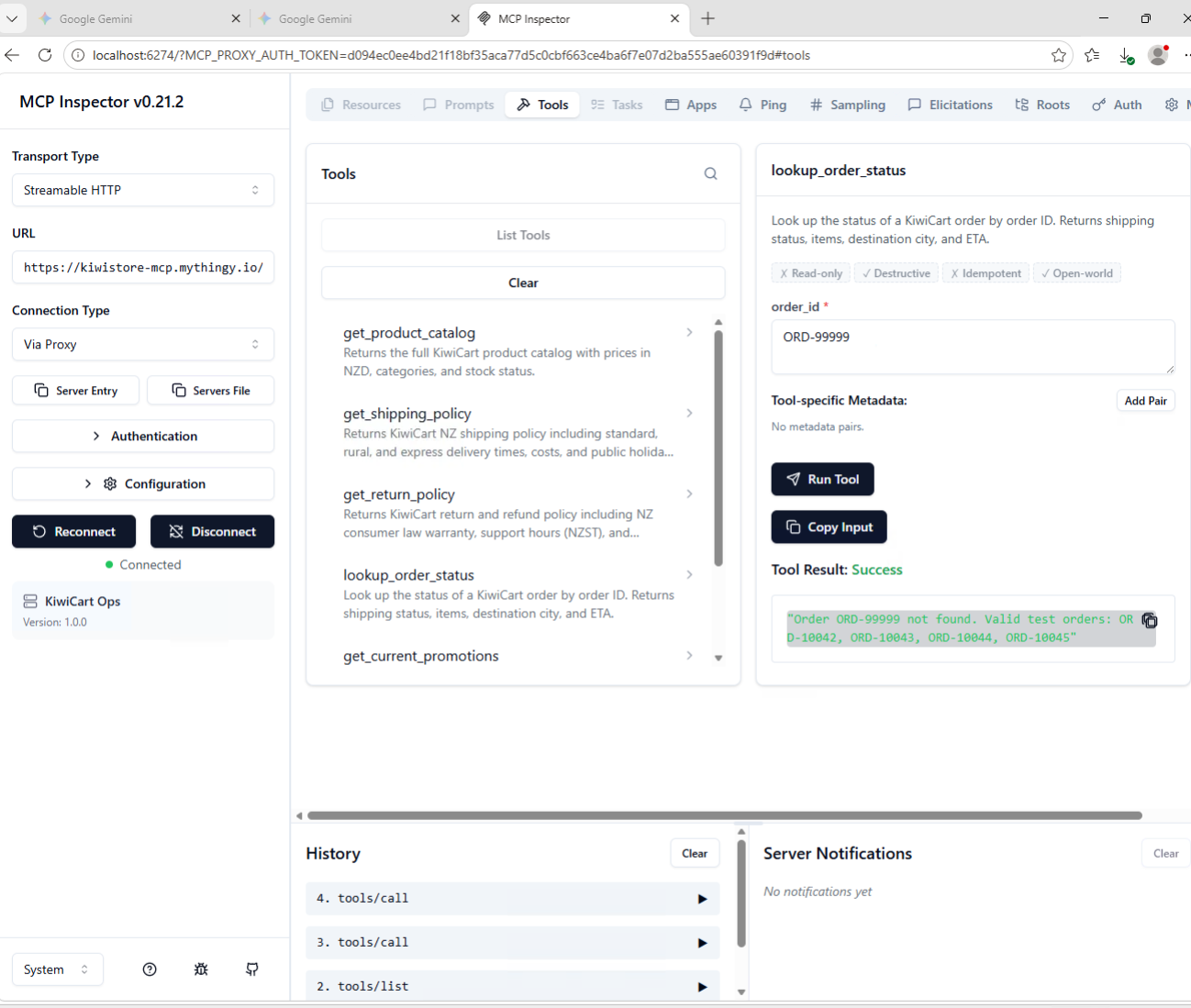The width and height of the screenshot is (1191, 1008).
Task: Open the Tasks tab
Action: click(x=617, y=105)
